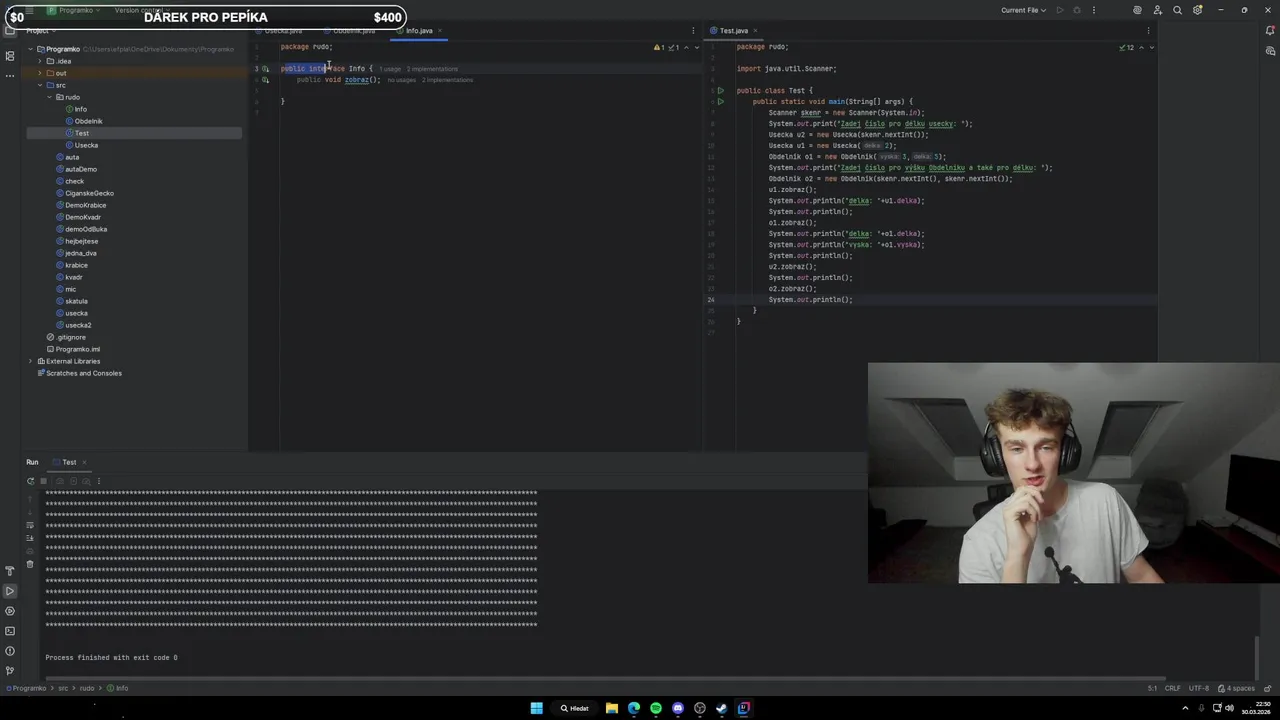The width and height of the screenshot is (1280, 720).
Task: Open the Project tool window icon
Action: point(10,30)
